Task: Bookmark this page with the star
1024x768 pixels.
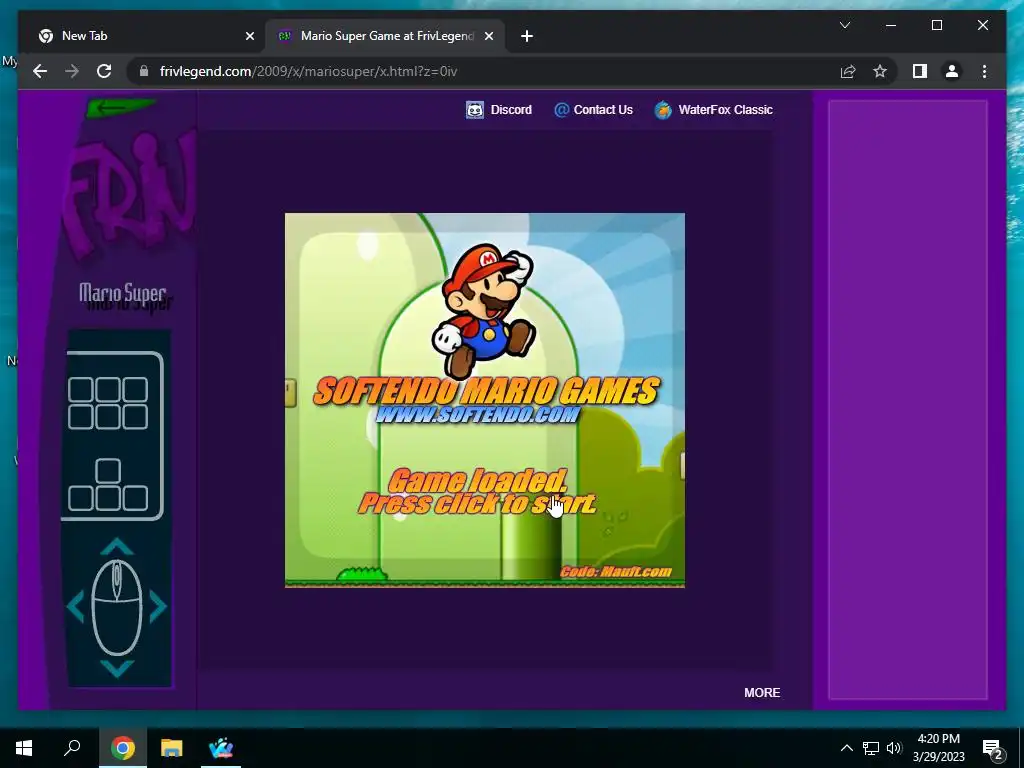Action: click(880, 71)
